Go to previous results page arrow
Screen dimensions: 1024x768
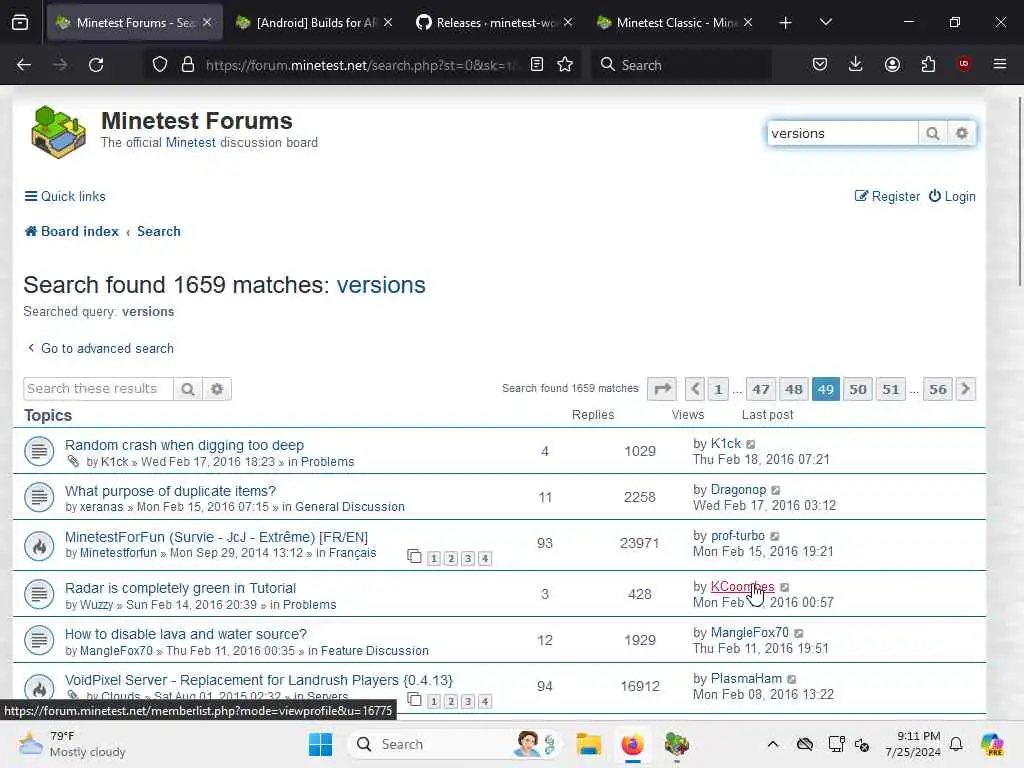pyautogui.click(x=695, y=389)
